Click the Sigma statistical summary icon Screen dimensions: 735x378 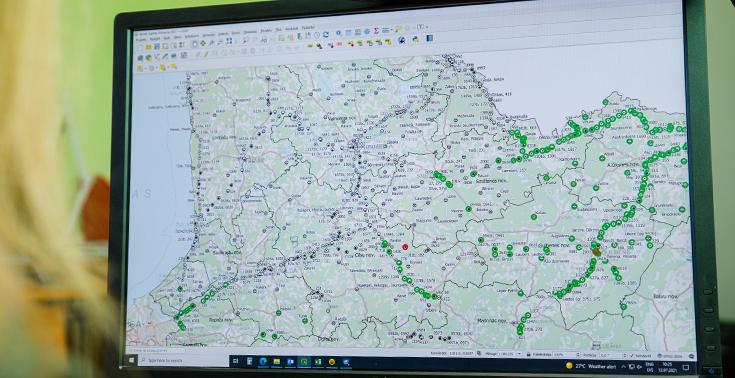click(376, 31)
